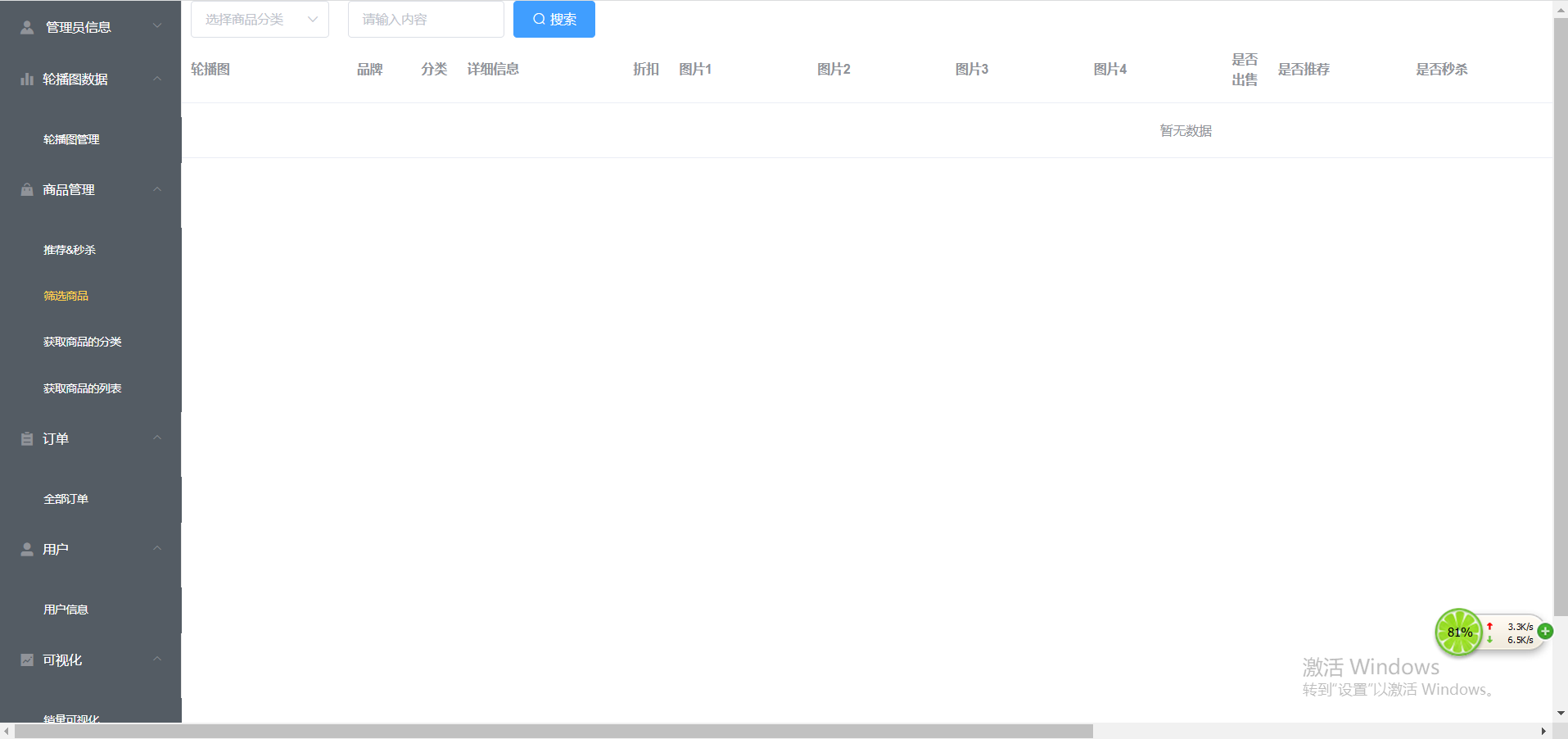Click the 订单 clipboard icon
Viewport: 1568px width, 739px height.
click(27, 438)
